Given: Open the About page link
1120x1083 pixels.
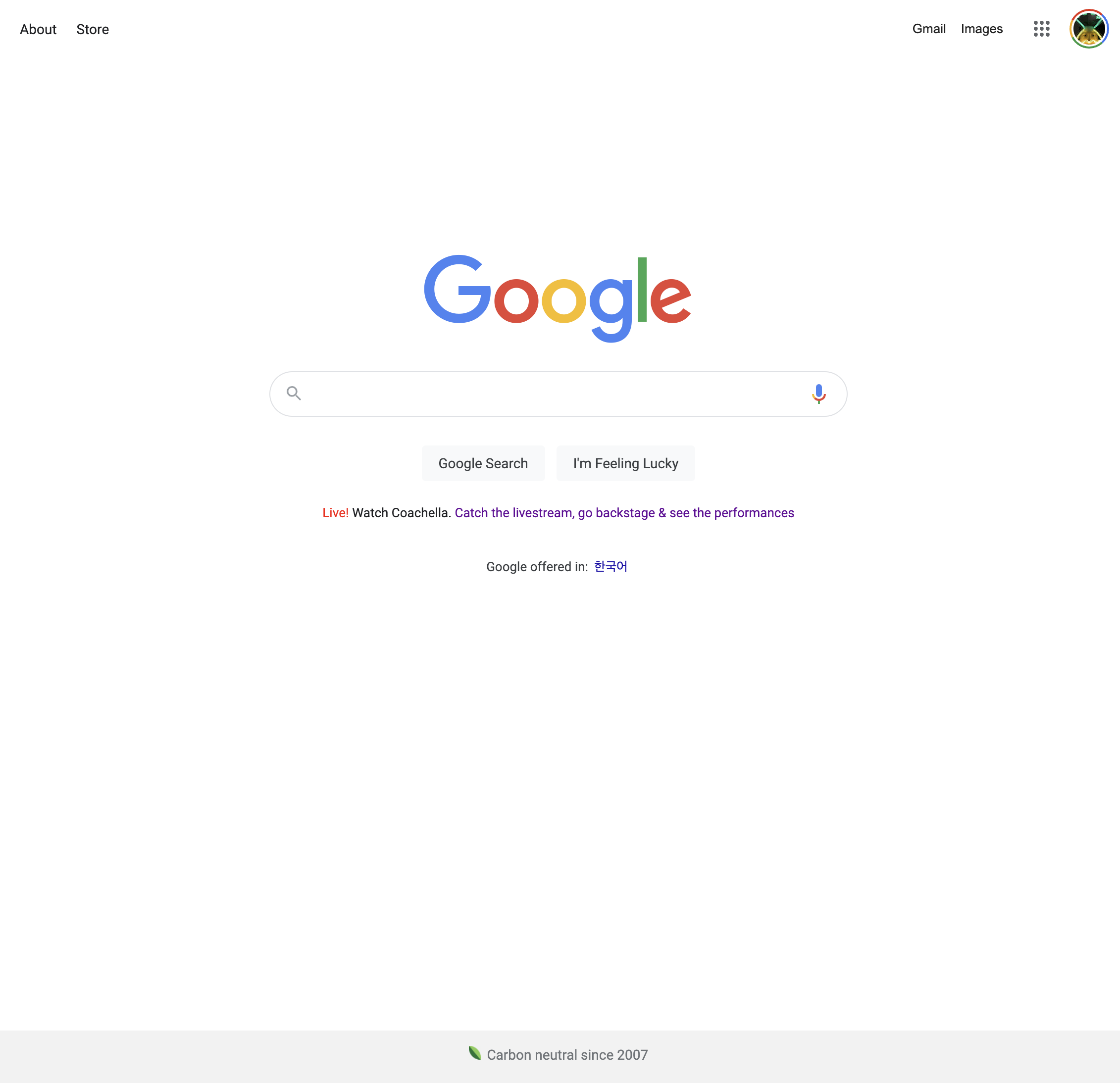Looking at the screenshot, I should click(x=38, y=29).
